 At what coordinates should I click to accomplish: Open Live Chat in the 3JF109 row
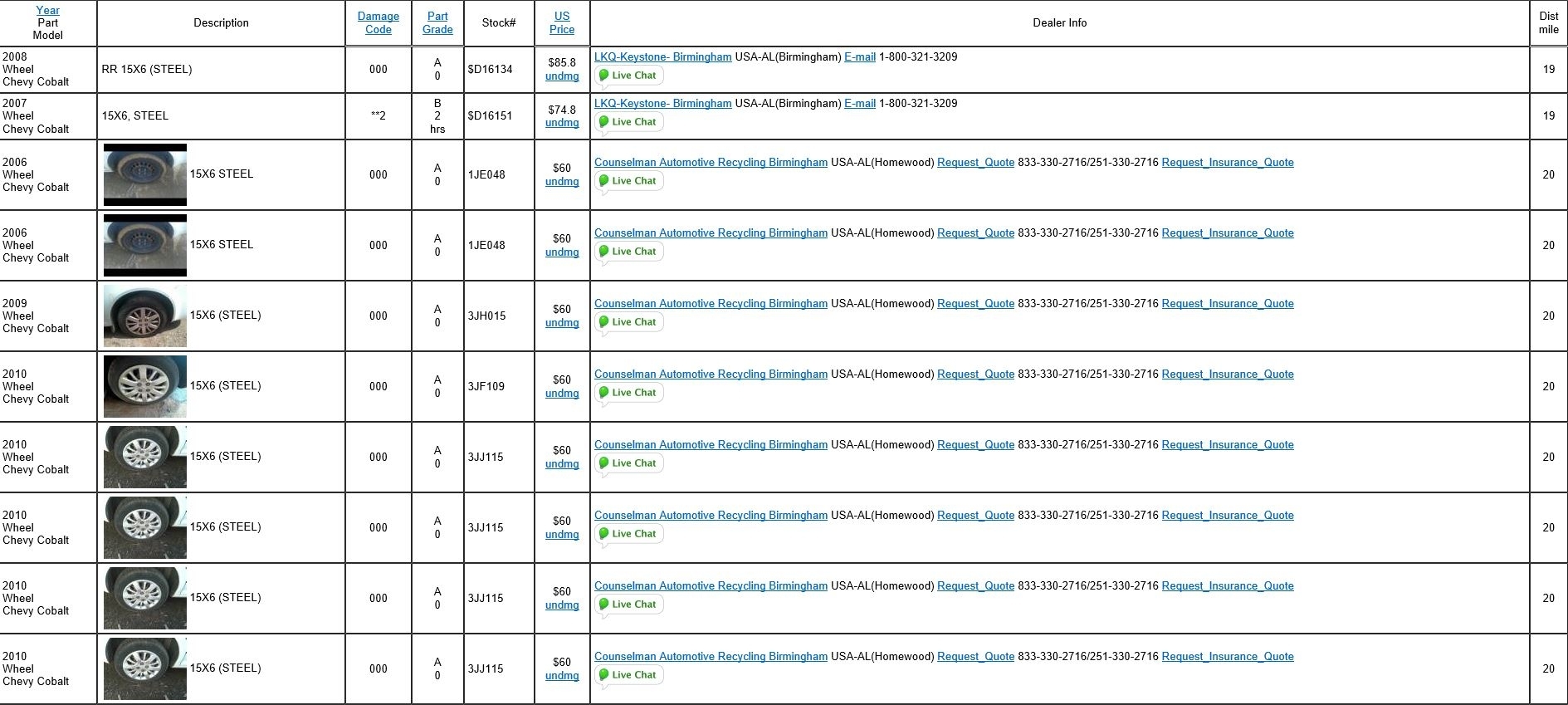[628, 393]
